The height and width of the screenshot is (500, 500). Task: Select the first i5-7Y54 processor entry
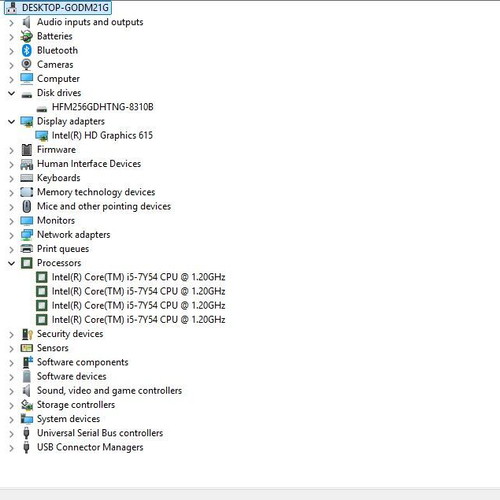tap(138, 277)
